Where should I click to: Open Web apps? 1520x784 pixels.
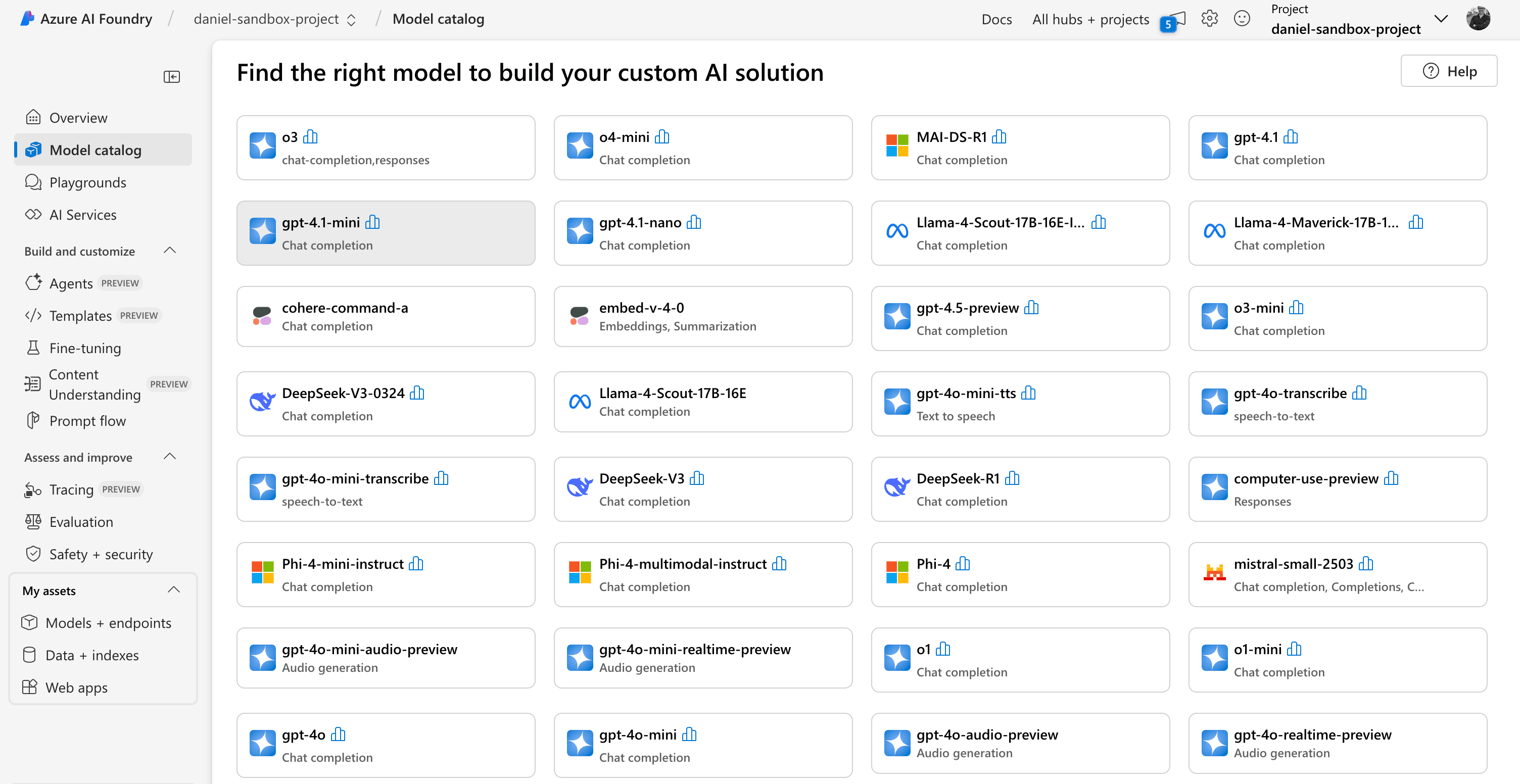pos(103,688)
